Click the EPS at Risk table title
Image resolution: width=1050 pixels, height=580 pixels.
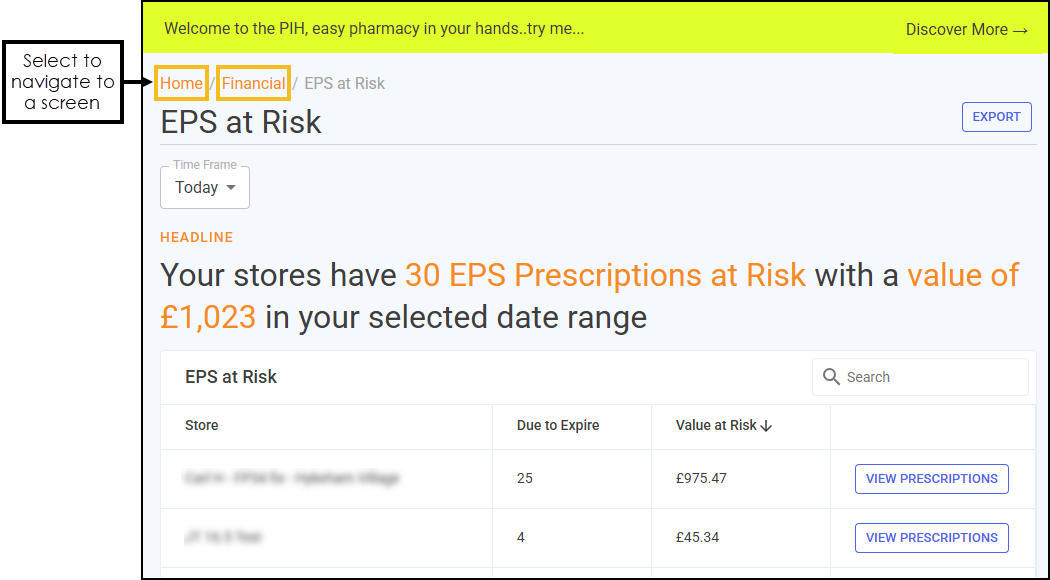coord(231,377)
